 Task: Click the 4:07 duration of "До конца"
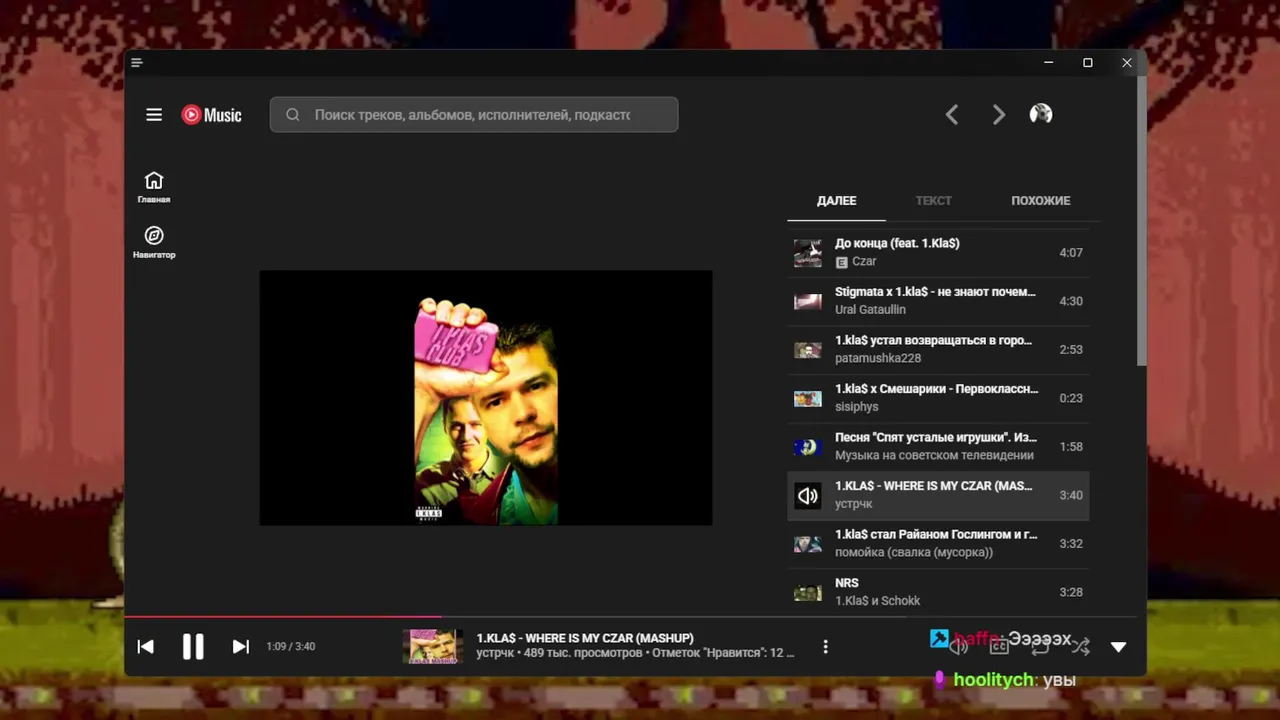click(1071, 253)
